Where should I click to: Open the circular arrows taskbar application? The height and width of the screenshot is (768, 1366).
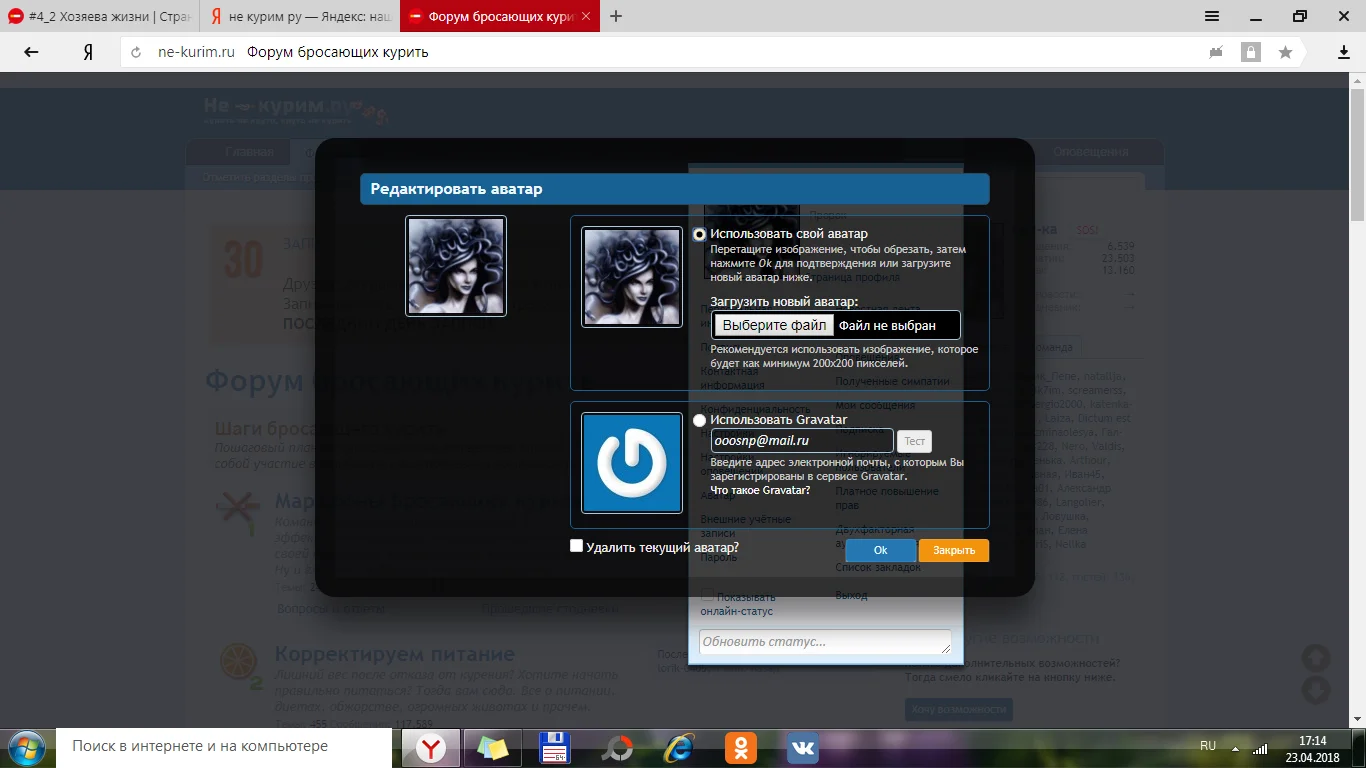(617, 747)
